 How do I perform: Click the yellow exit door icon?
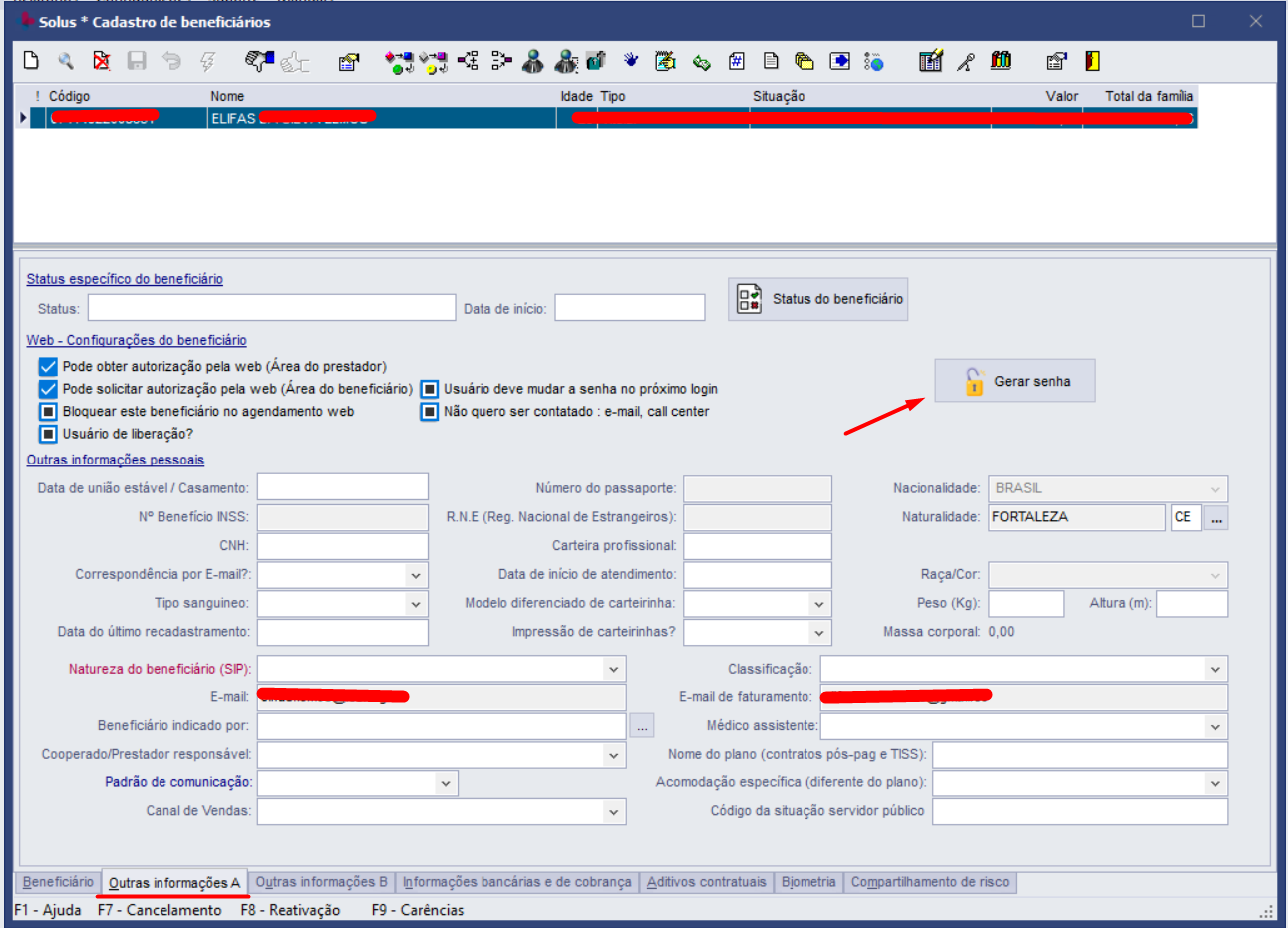(x=1092, y=61)
